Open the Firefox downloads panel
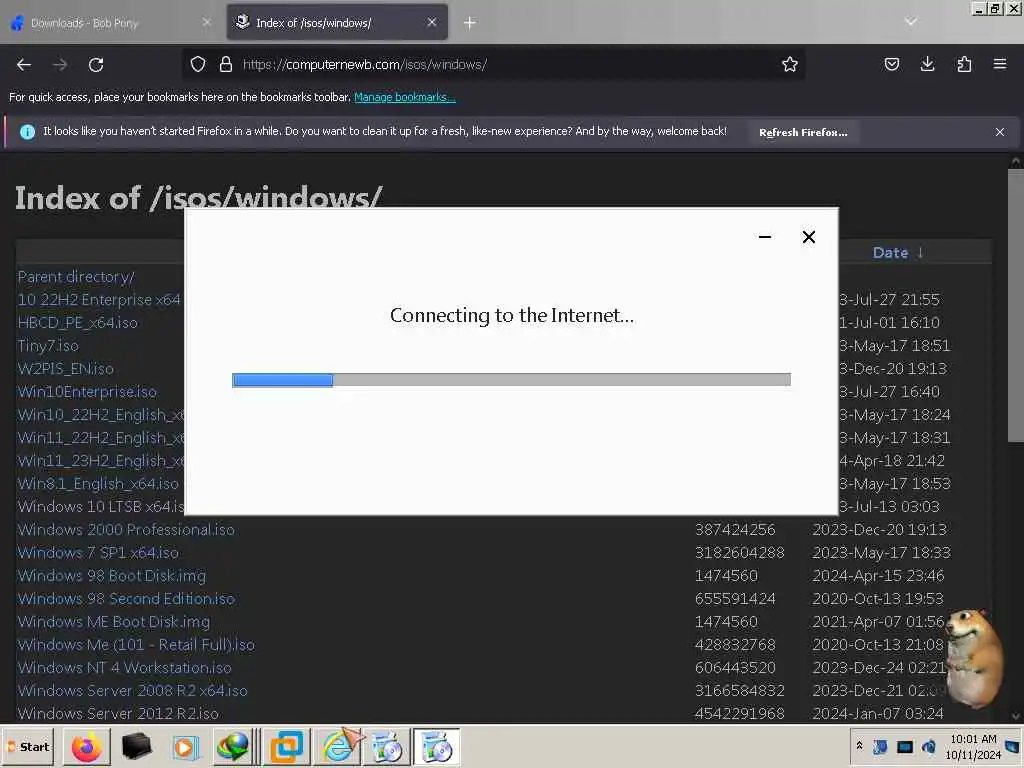The height and width of the screenshot is (768, 1024). pyautogui.click(x=927, y=64)
